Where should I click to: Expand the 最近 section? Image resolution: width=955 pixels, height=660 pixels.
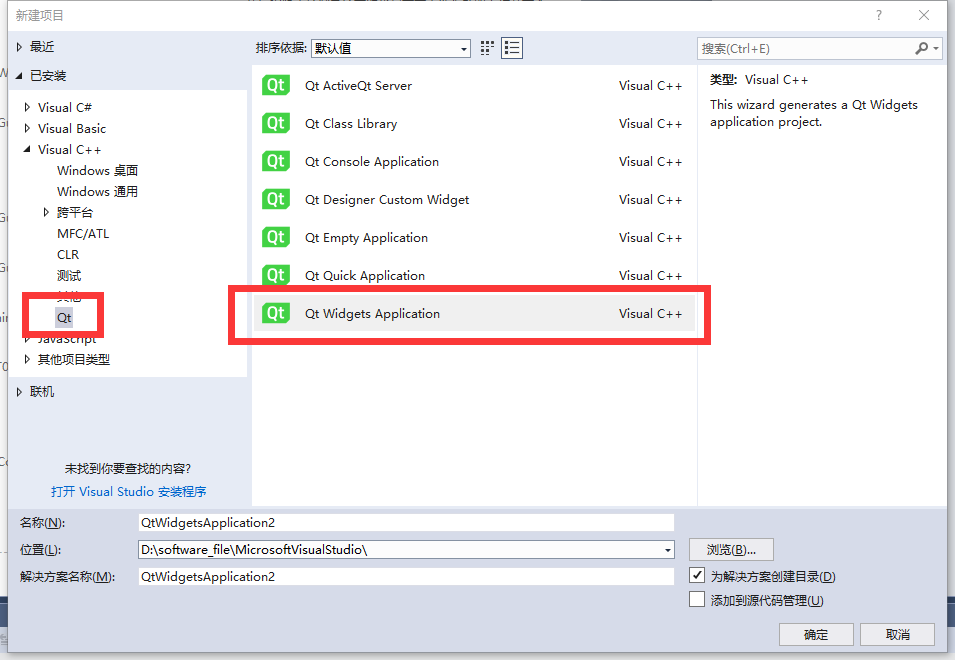tap(19, 47)
